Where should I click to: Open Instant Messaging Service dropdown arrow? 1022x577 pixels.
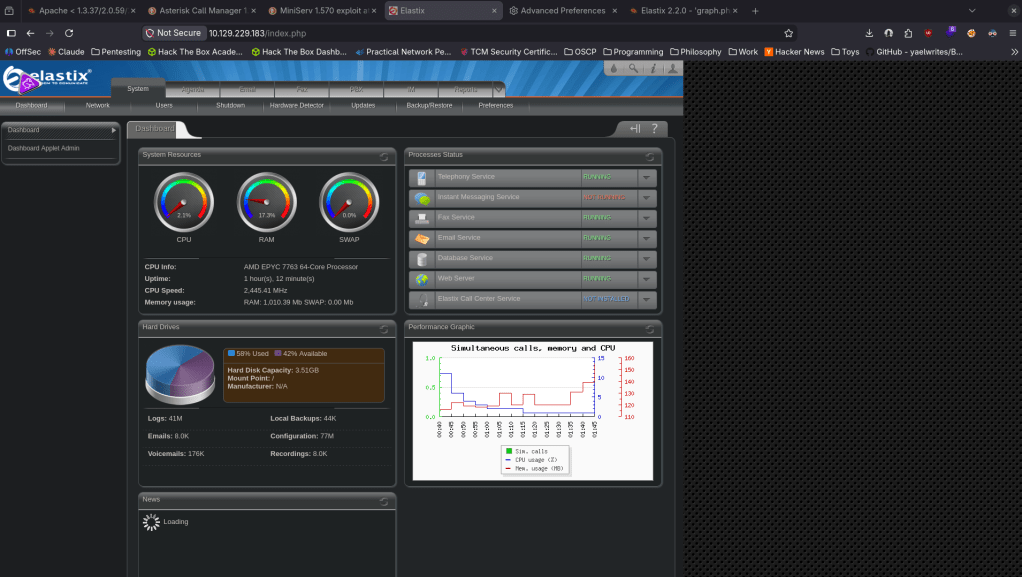[x=647, y=197]
